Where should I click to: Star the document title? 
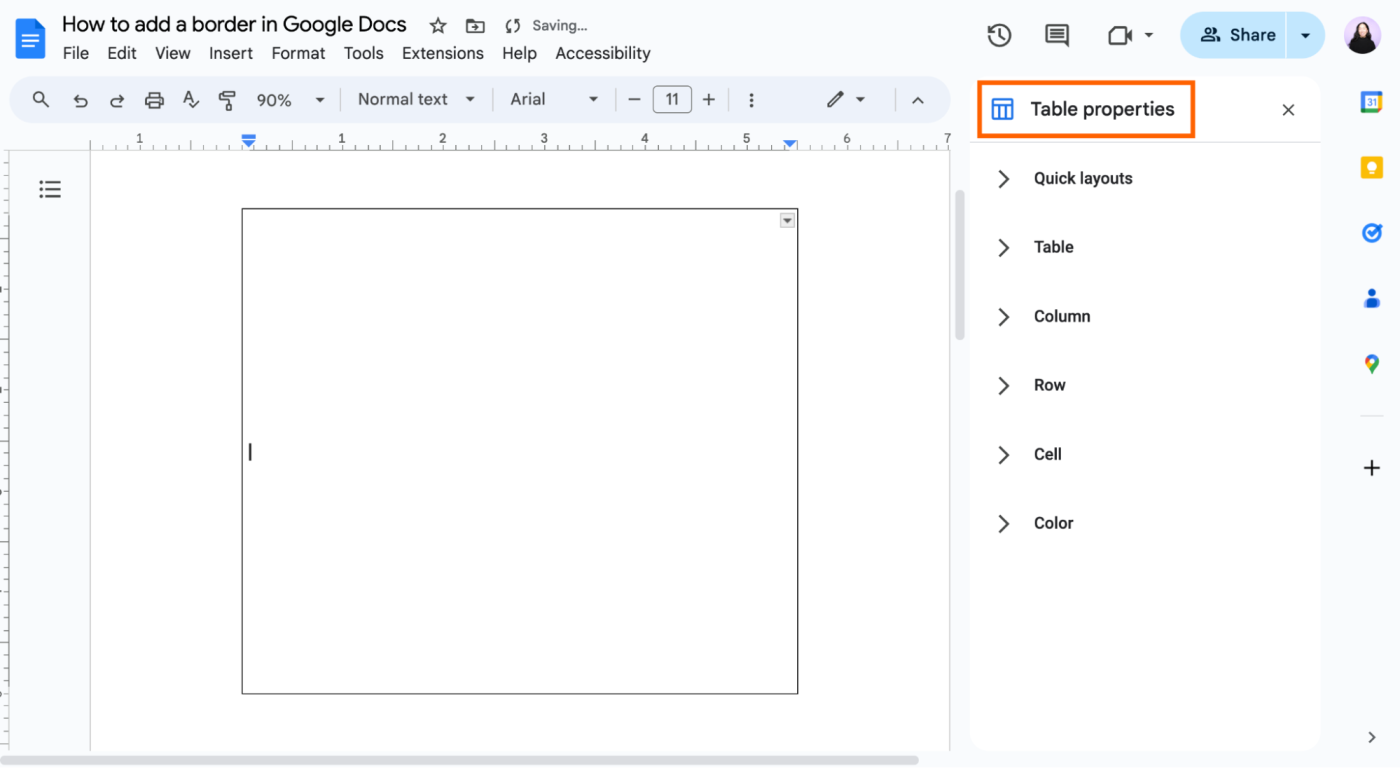(437, 26)
